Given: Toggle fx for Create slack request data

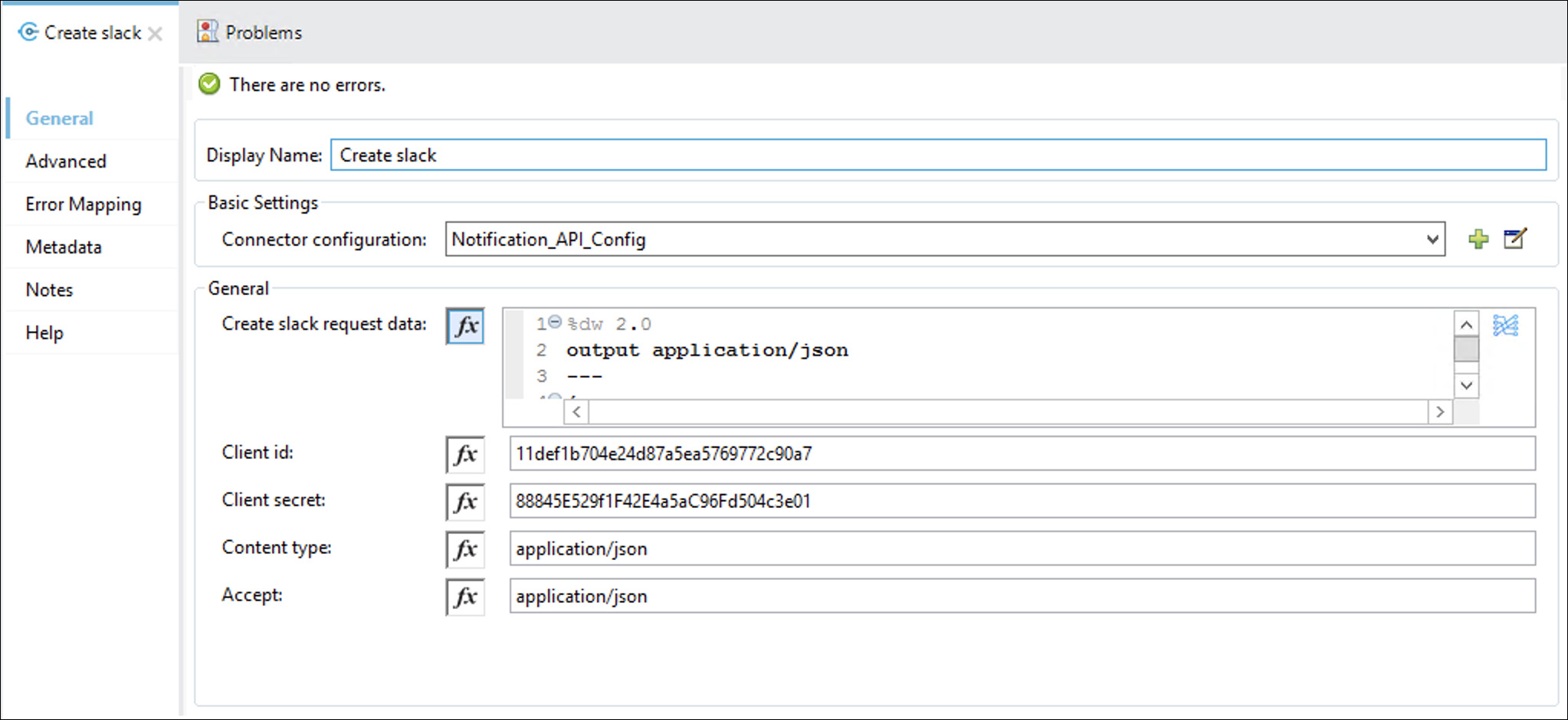Looking at the screenshot, I should [x=465, y=326].
